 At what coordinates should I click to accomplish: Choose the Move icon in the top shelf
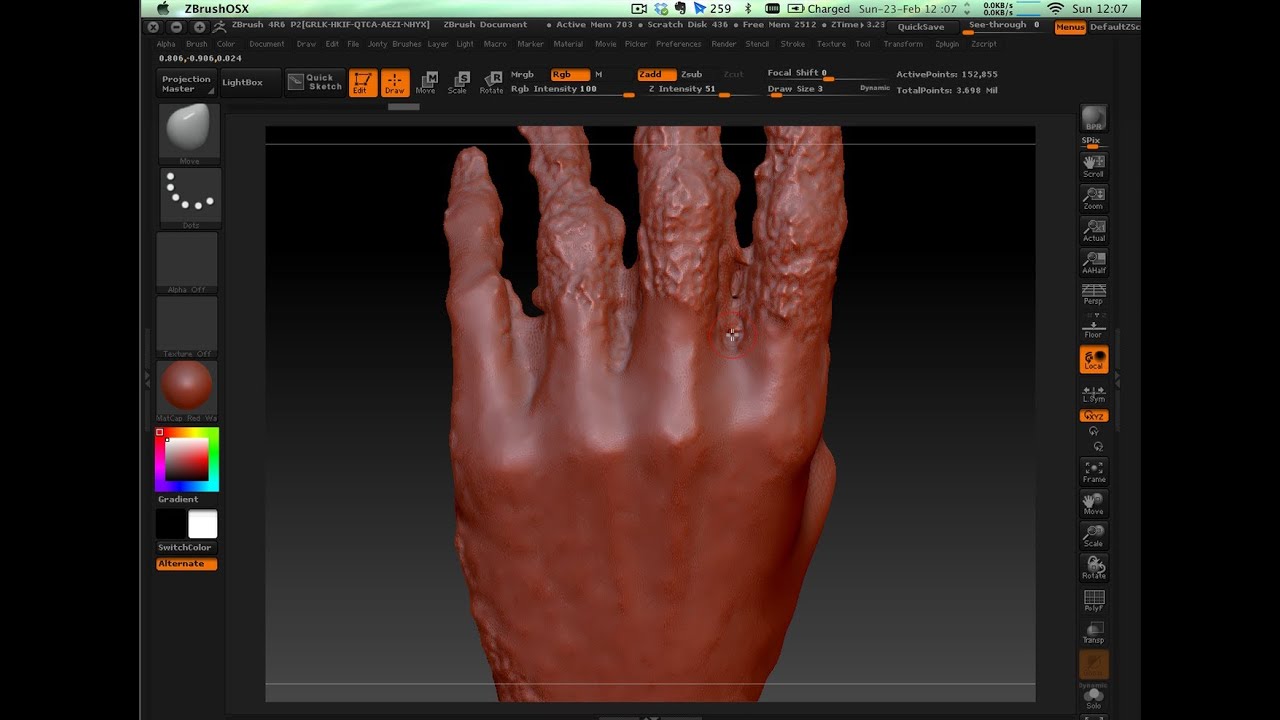tap(426, 83)
